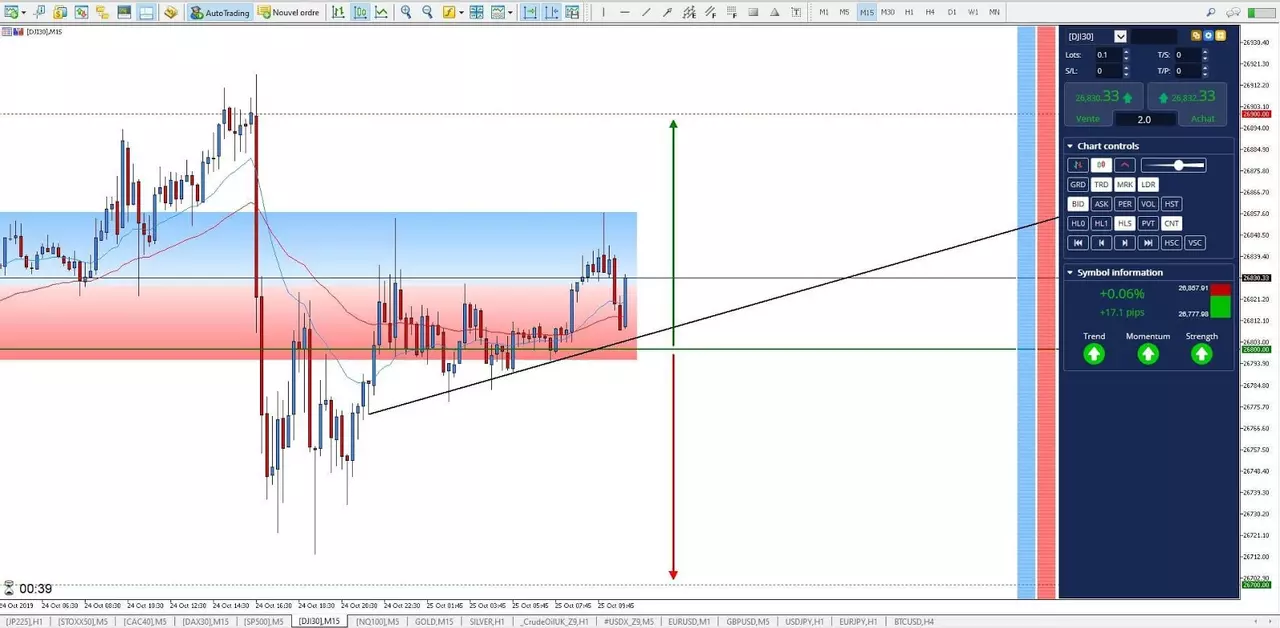Select the M30 timeframe

coord(888,12)
